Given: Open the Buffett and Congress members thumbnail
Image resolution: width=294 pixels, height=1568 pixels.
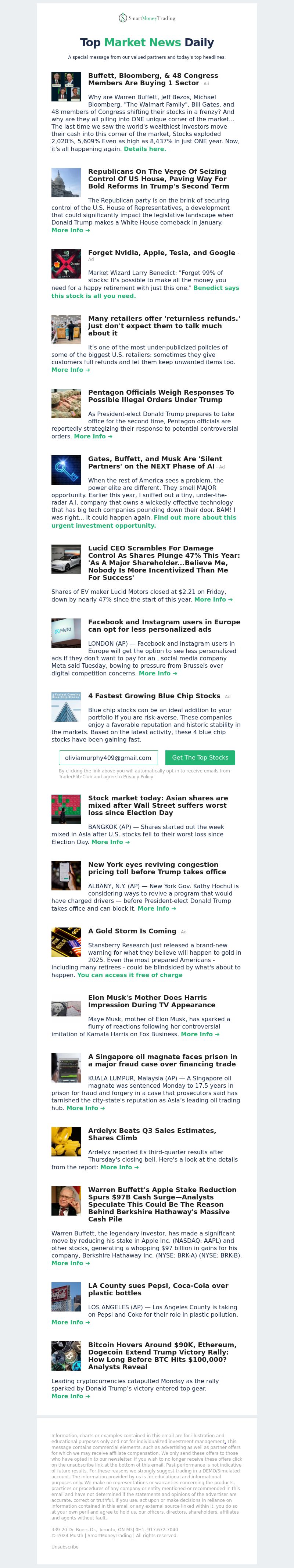Looking at the screenshot, I should [66, 87].
